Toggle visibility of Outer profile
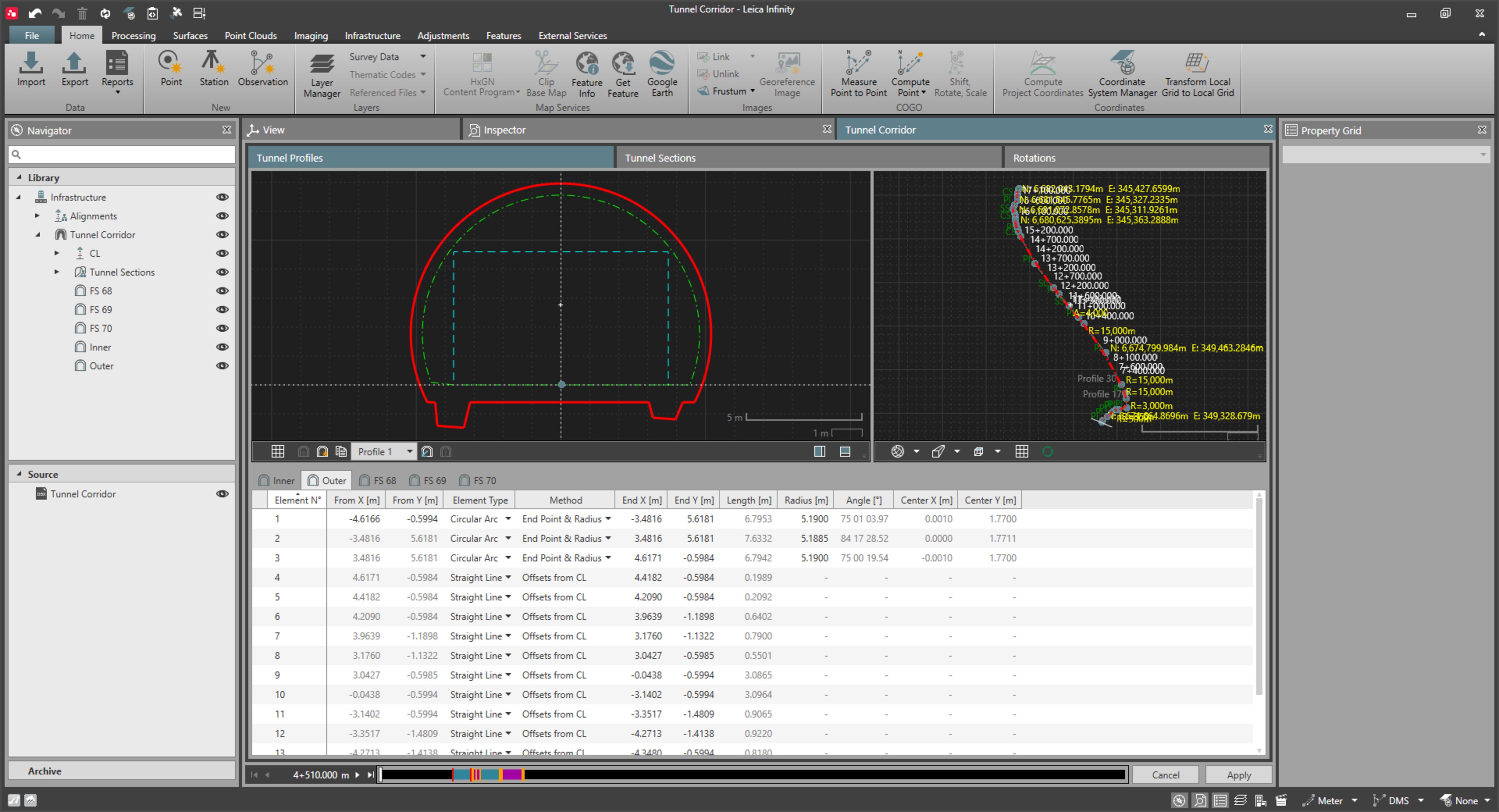The image size is (1499, 812). click(222, 366)
